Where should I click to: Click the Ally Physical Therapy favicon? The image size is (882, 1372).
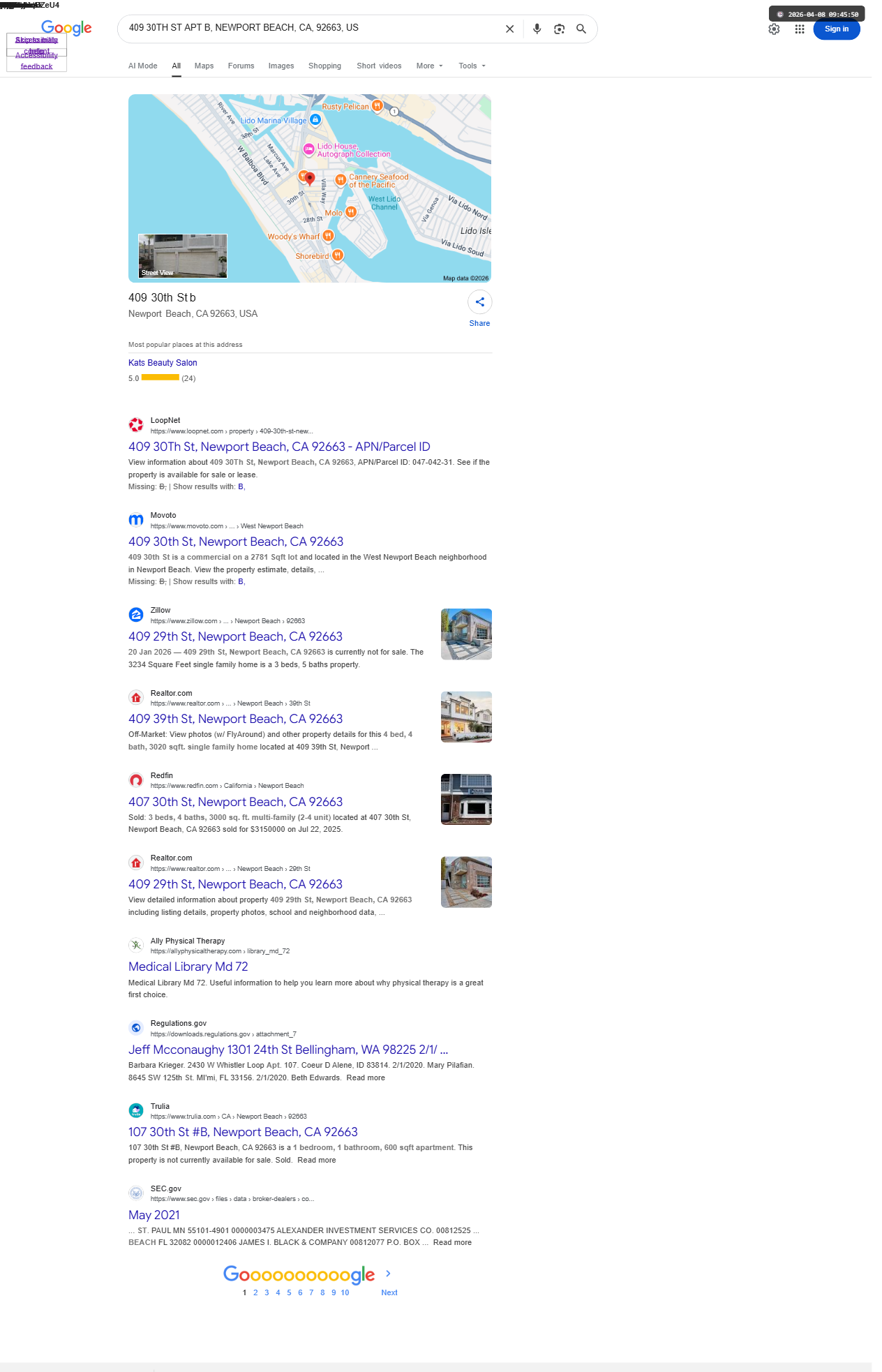[x=136, y=945]
